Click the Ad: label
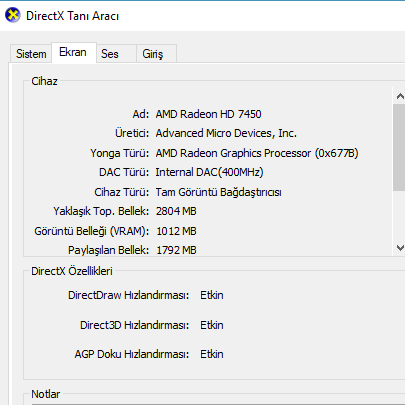The width and height of the screenshot is (405, 405). [x=141, y=114]
